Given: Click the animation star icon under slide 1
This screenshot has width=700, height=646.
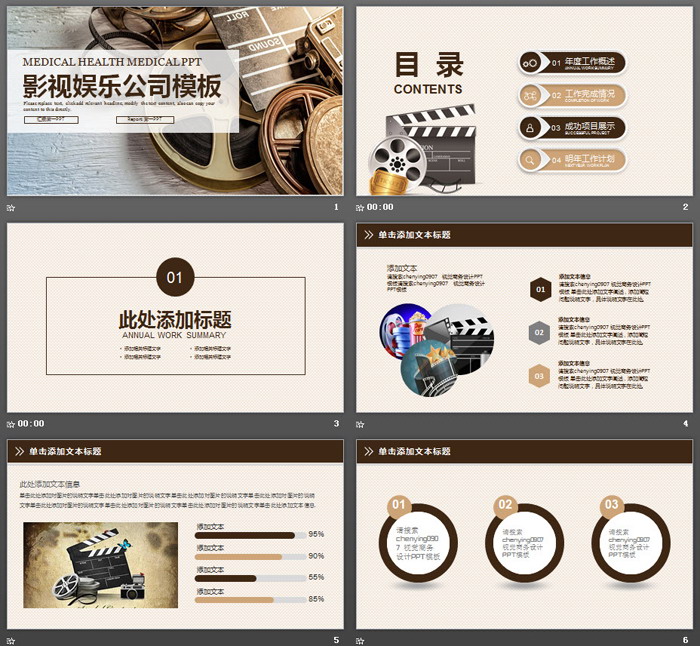Looking at the screenshot, I should tap(11, 208).
